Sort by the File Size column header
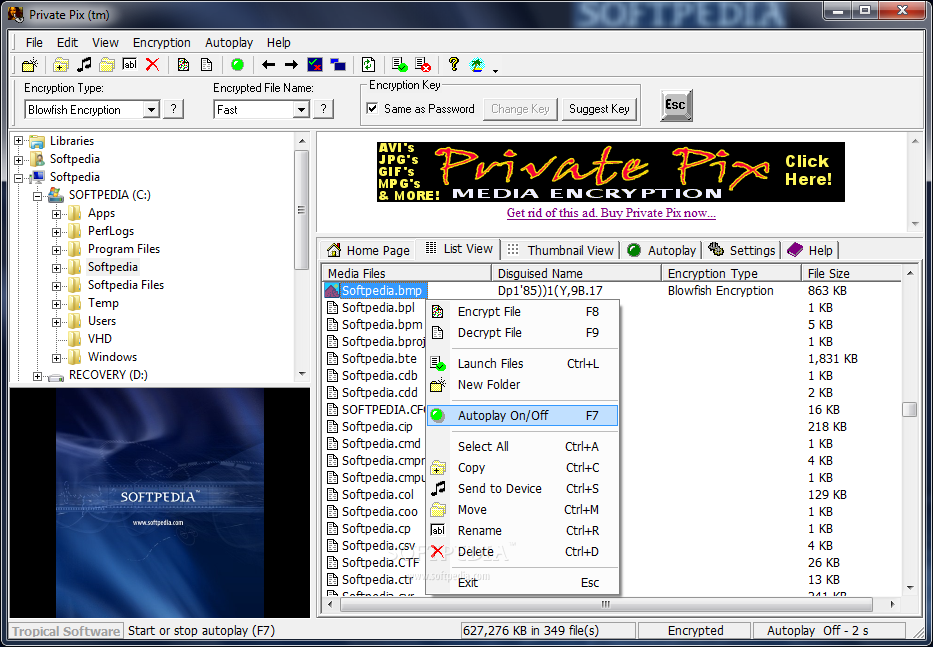 851,273
